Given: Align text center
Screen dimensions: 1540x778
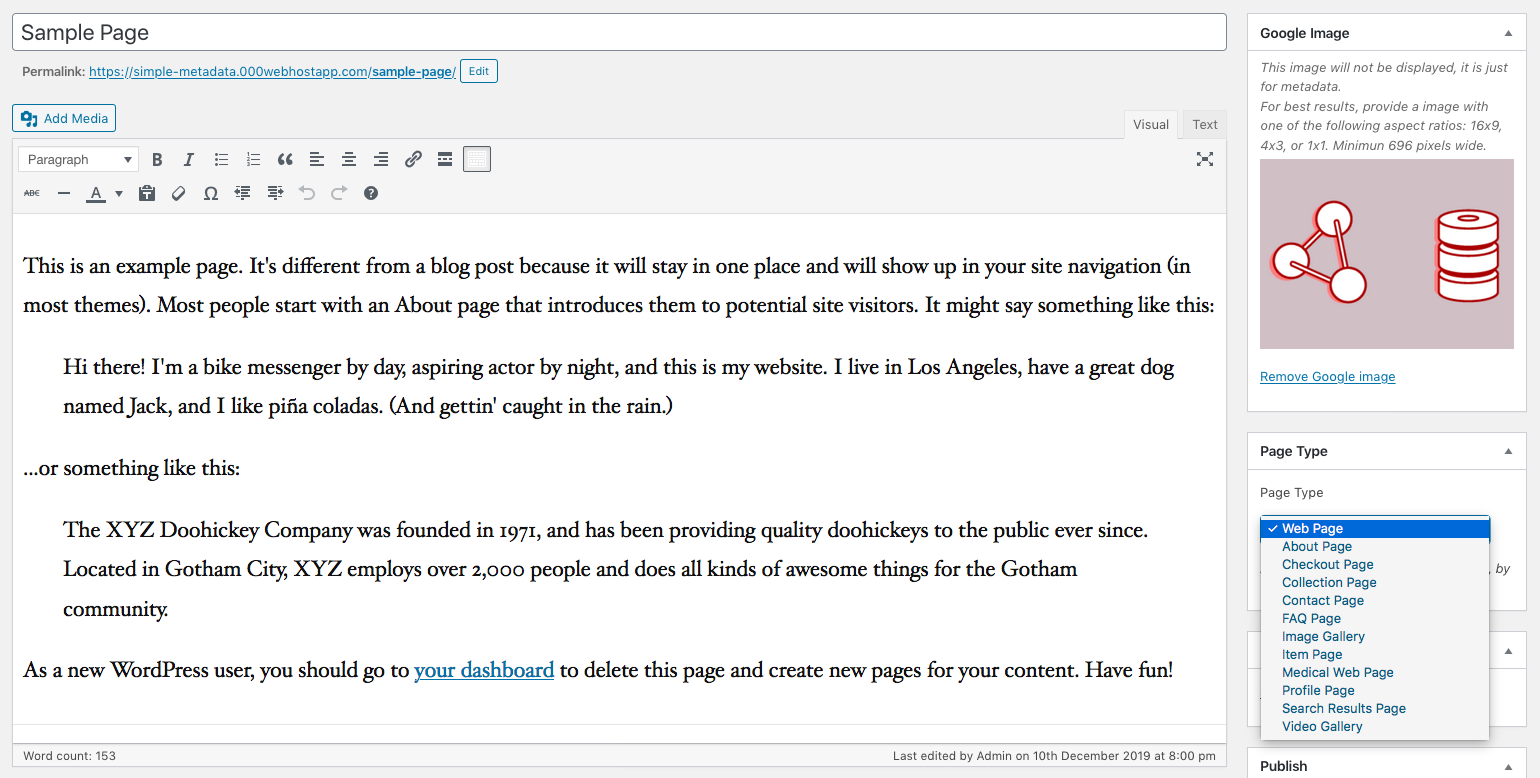Looking at the screenshot, I should pyautogui.click(x=349, y=159).
